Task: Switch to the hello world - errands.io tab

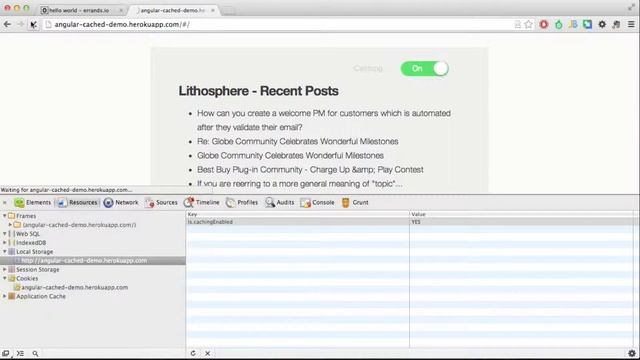Action: pyautogui.click(x=80, y=10)
